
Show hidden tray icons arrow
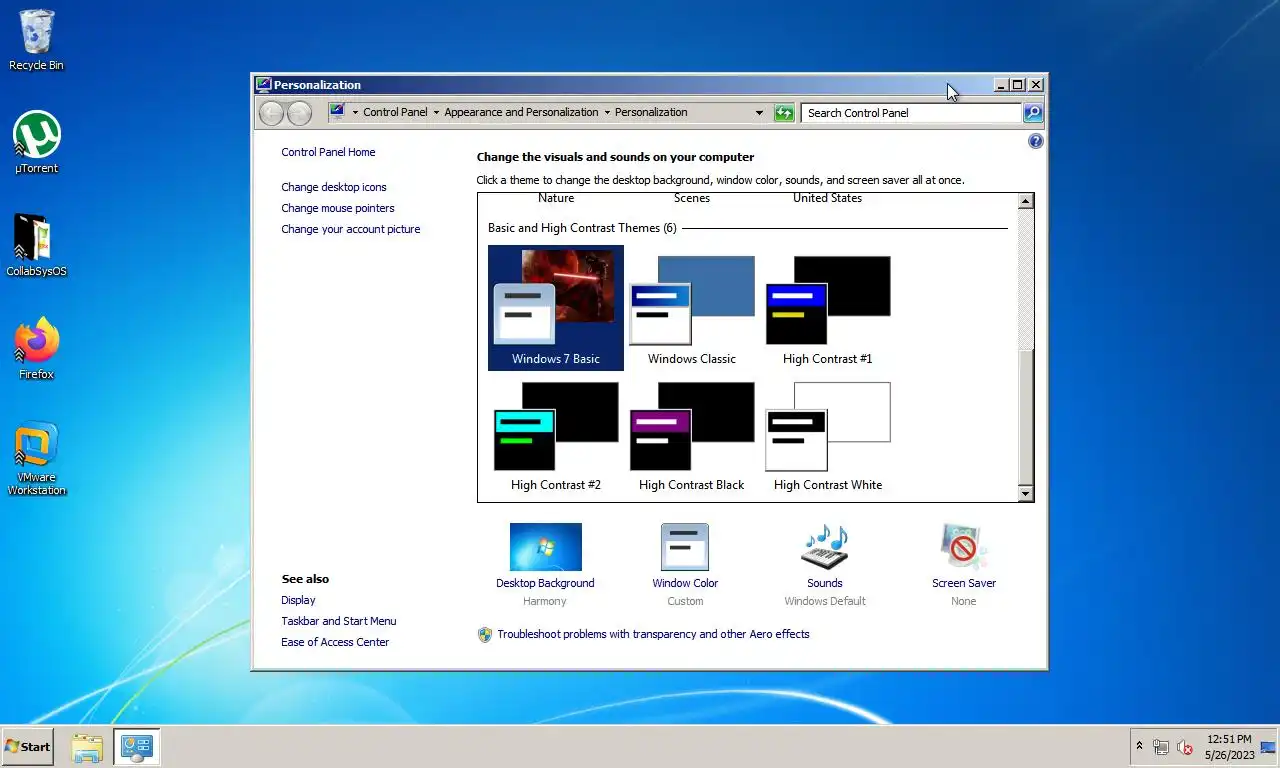tap(1139, 747)
